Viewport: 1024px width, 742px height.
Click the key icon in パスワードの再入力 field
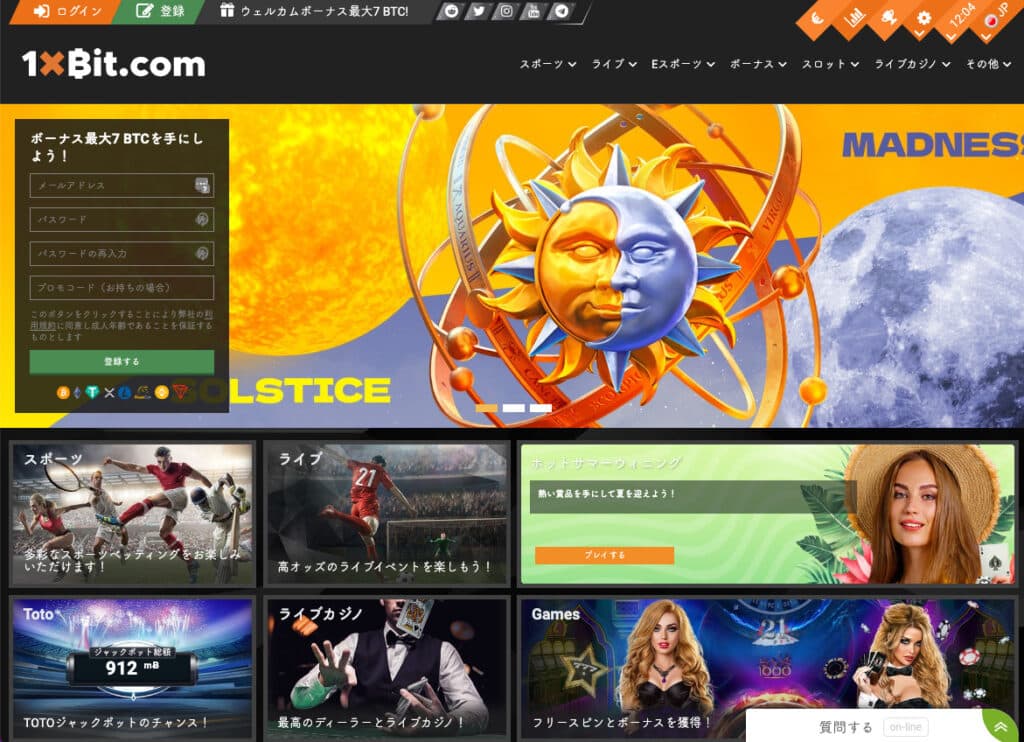tap(202, 253)
